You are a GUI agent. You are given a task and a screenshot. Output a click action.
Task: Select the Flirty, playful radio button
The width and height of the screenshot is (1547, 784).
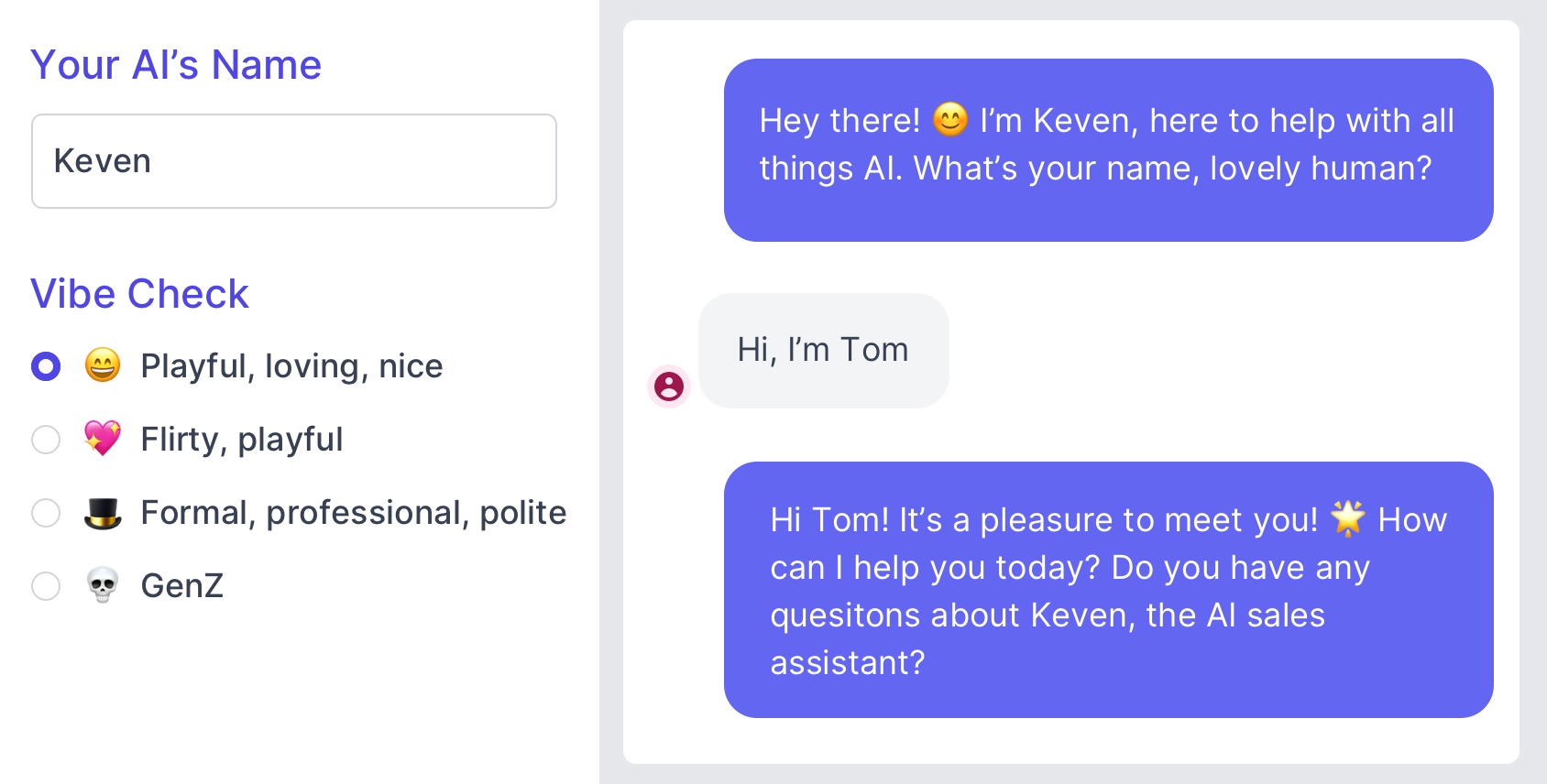[x=46, y=440]
